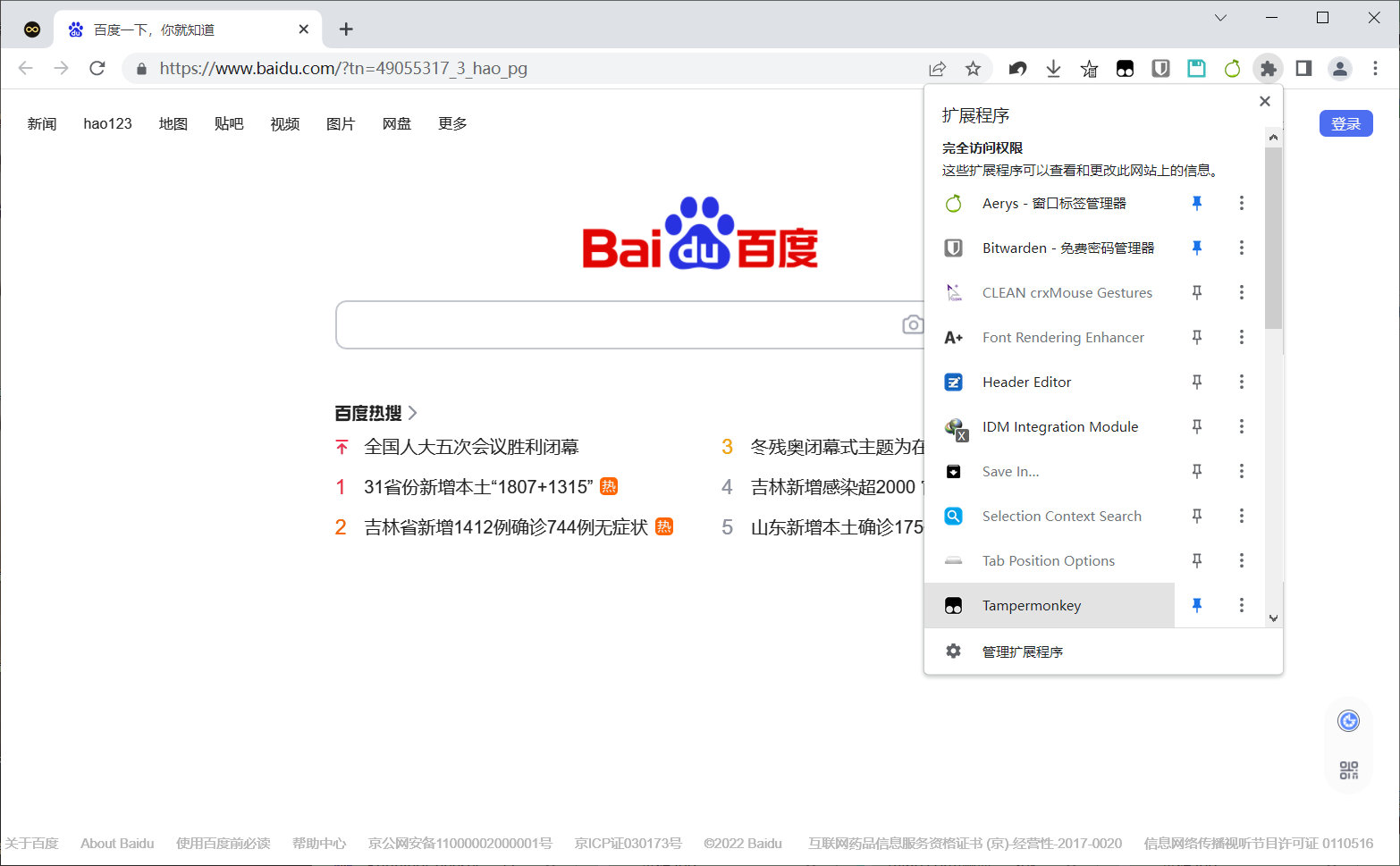Click the dark swirl extension icon in the toolbar
This screenshot has height=866, width=1400.
coord(1017,69)
